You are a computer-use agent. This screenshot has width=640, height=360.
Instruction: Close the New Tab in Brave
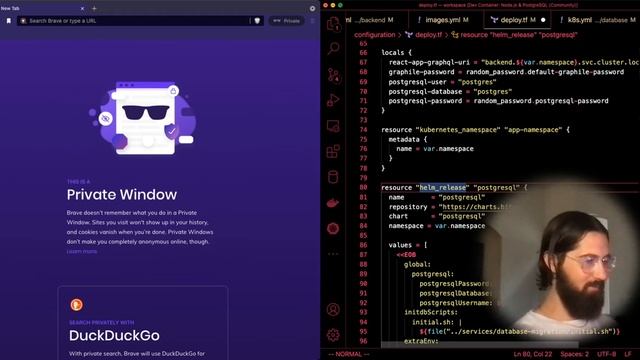tap(82, 8)
